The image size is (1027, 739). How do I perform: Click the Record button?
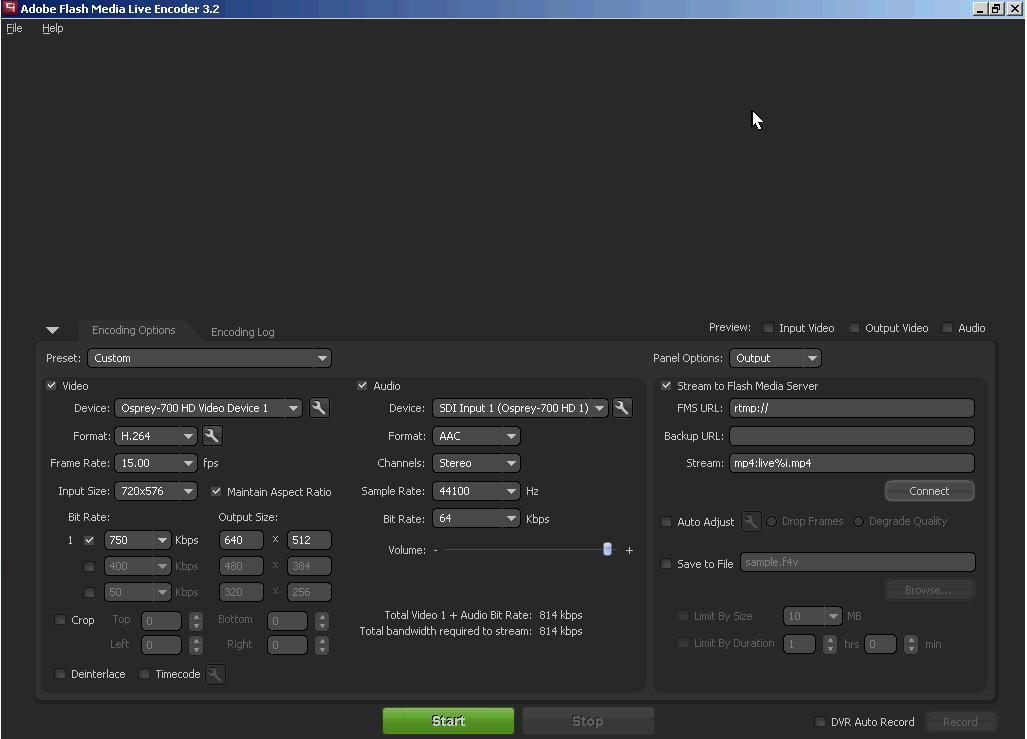(x=960, y=721)
